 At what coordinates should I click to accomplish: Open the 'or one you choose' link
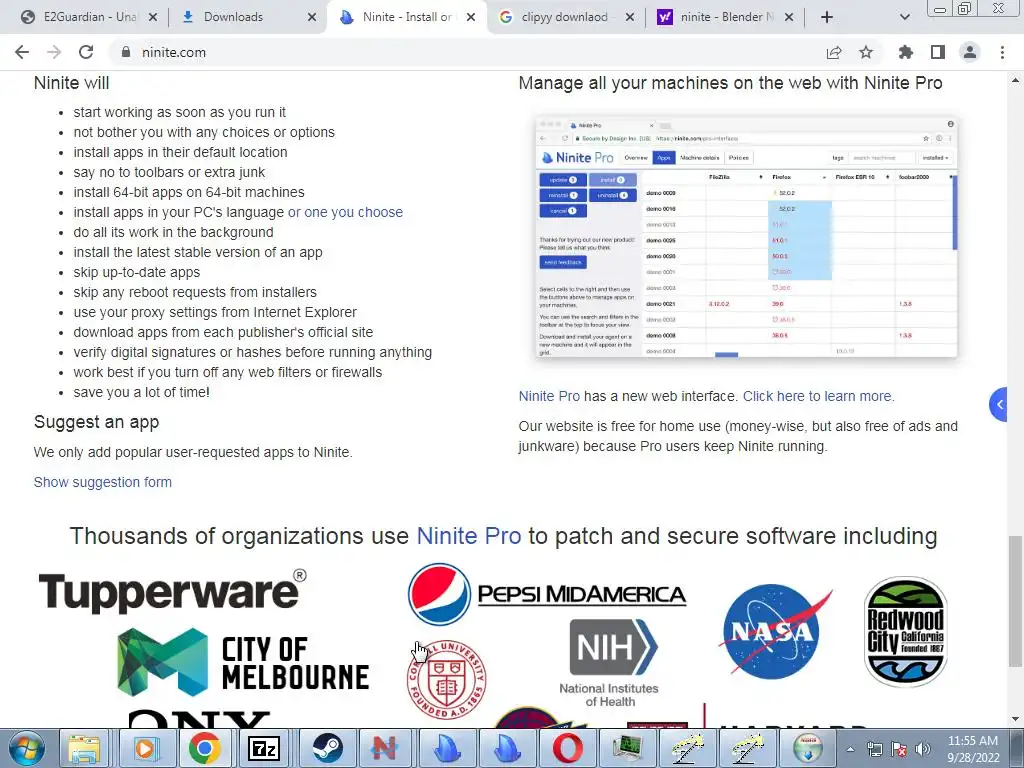click(x=345, y=212)
